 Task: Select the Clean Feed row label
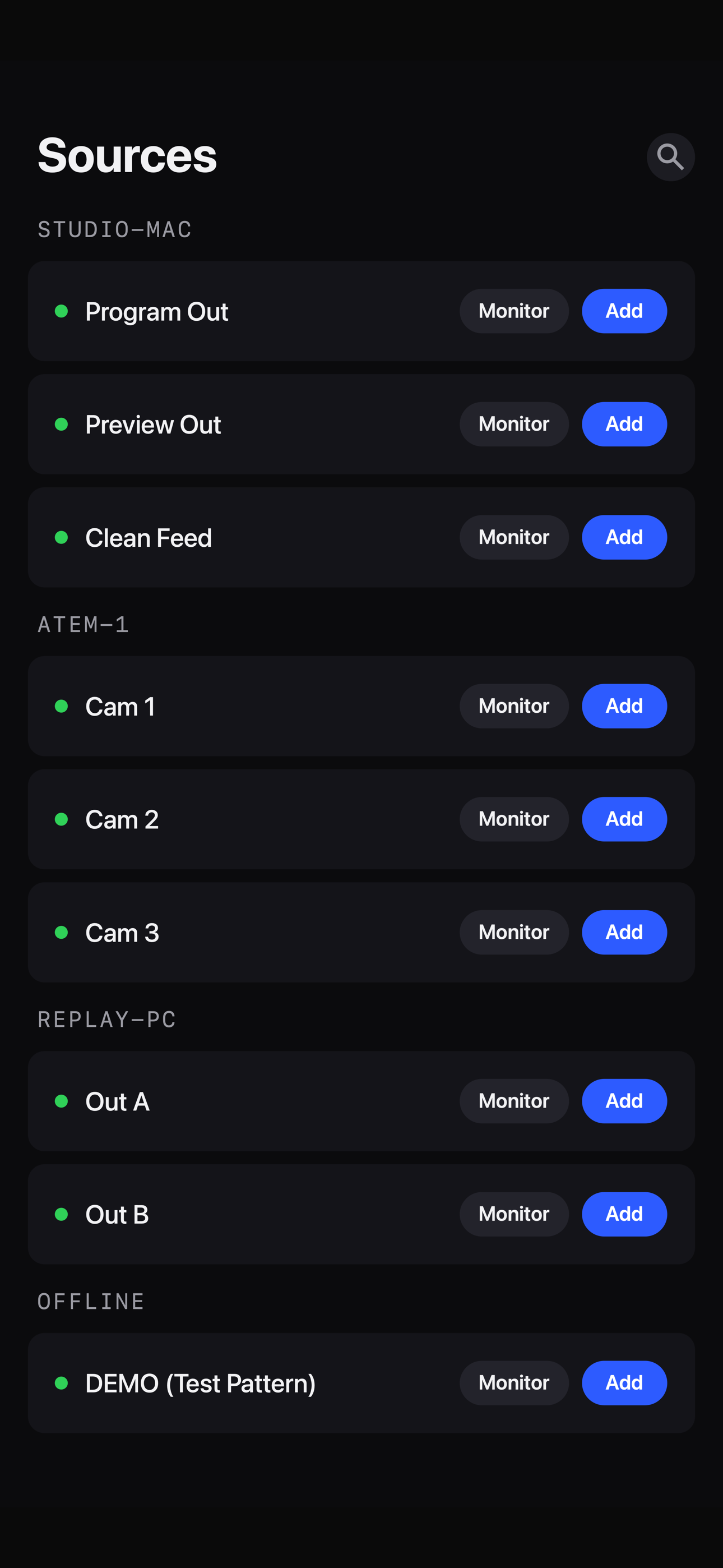pyautogui.click(x=149, y=537)
